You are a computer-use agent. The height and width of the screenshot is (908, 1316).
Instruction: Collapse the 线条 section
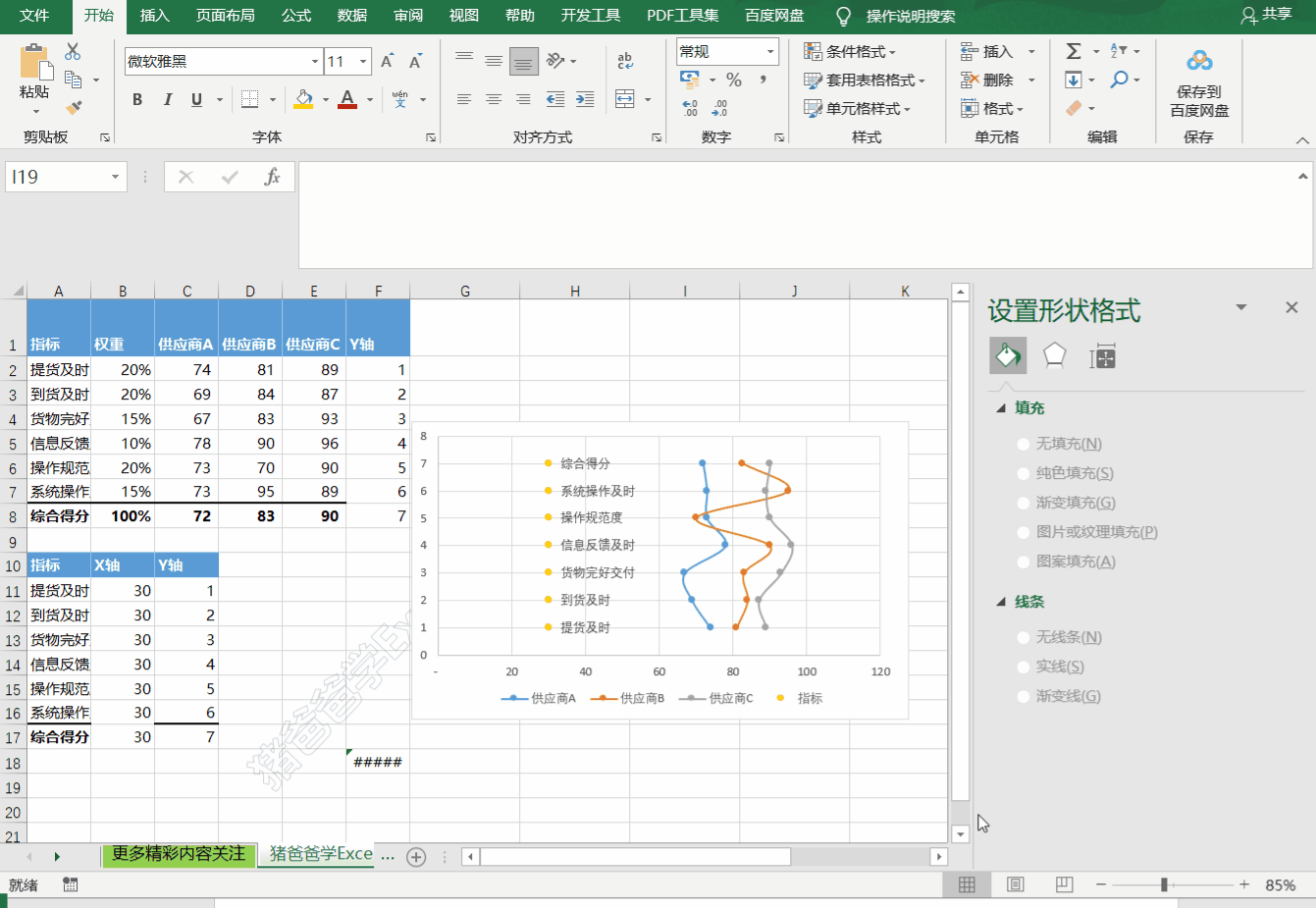pyautogui.click(x=1001, y=602)
